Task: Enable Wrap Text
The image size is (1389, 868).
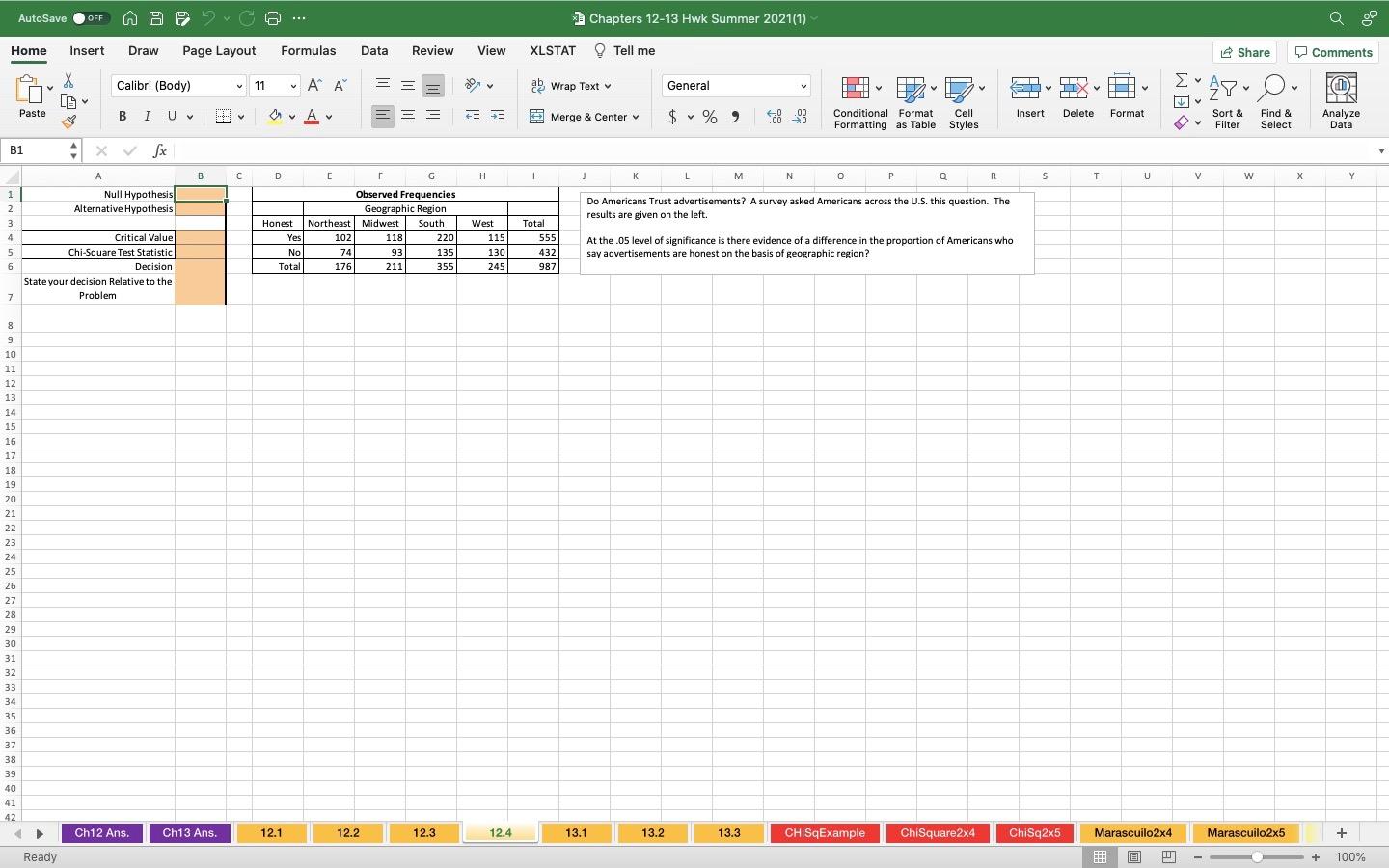Action: point(570,86)
